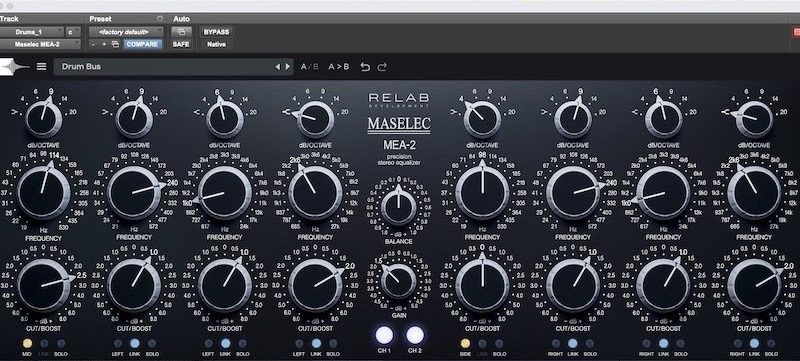
Task: Click the SIDE band CUT/BOOST knob at 0
Action: [482, 285]
